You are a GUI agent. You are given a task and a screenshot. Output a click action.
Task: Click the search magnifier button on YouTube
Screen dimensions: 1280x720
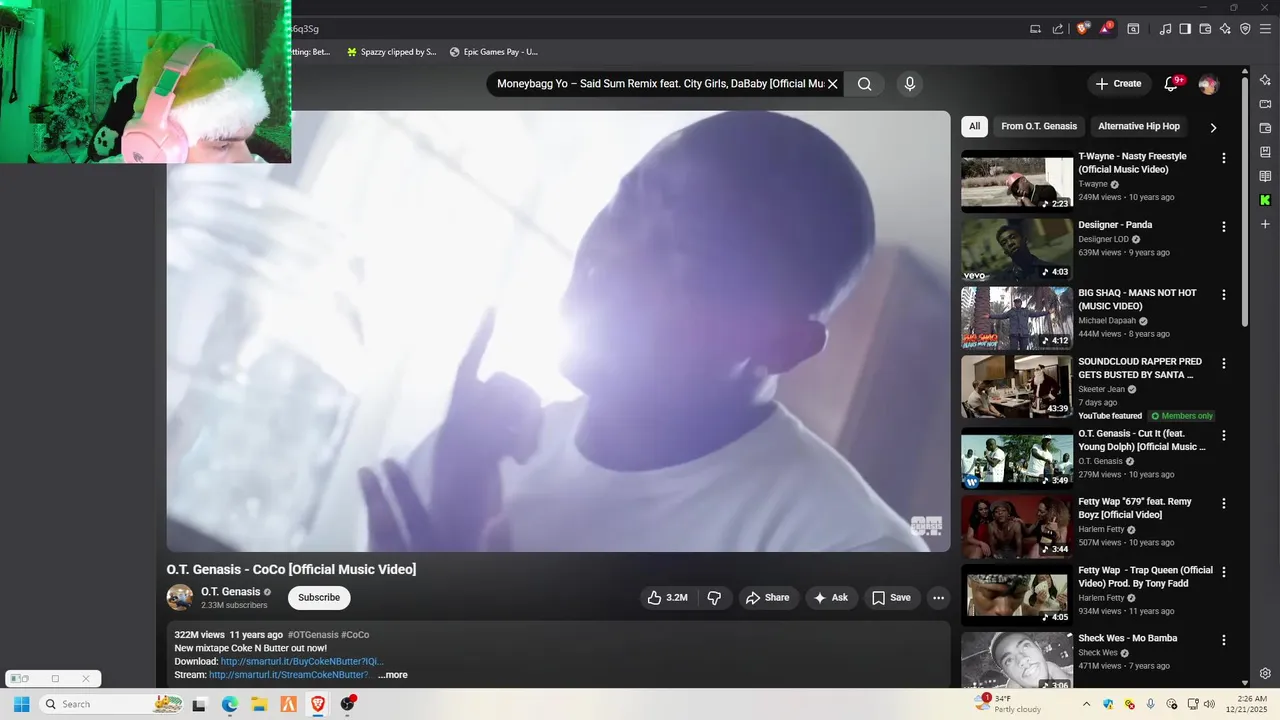865,84
